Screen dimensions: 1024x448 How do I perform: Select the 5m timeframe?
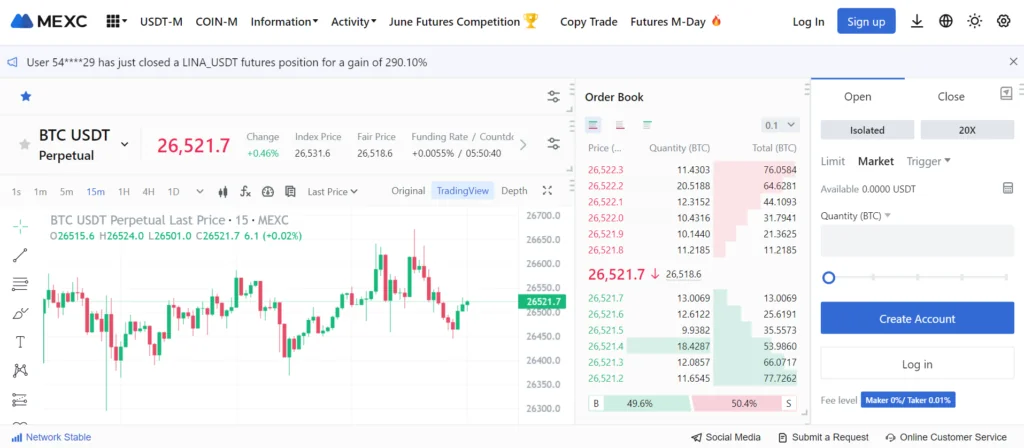coord(67,191)
